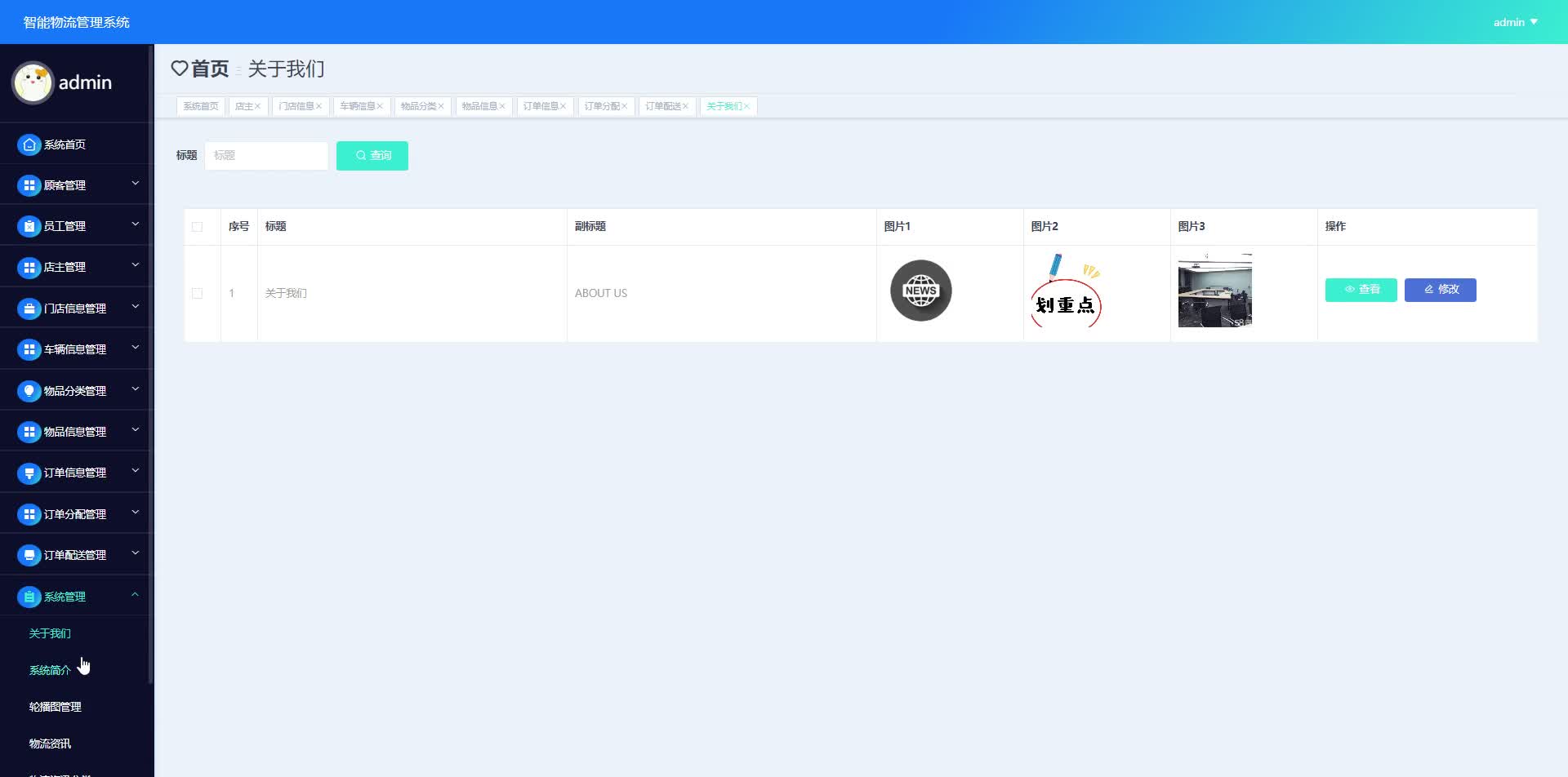
Task: Click the 智能物流管理系统 title
Action: tap(76, 22)
